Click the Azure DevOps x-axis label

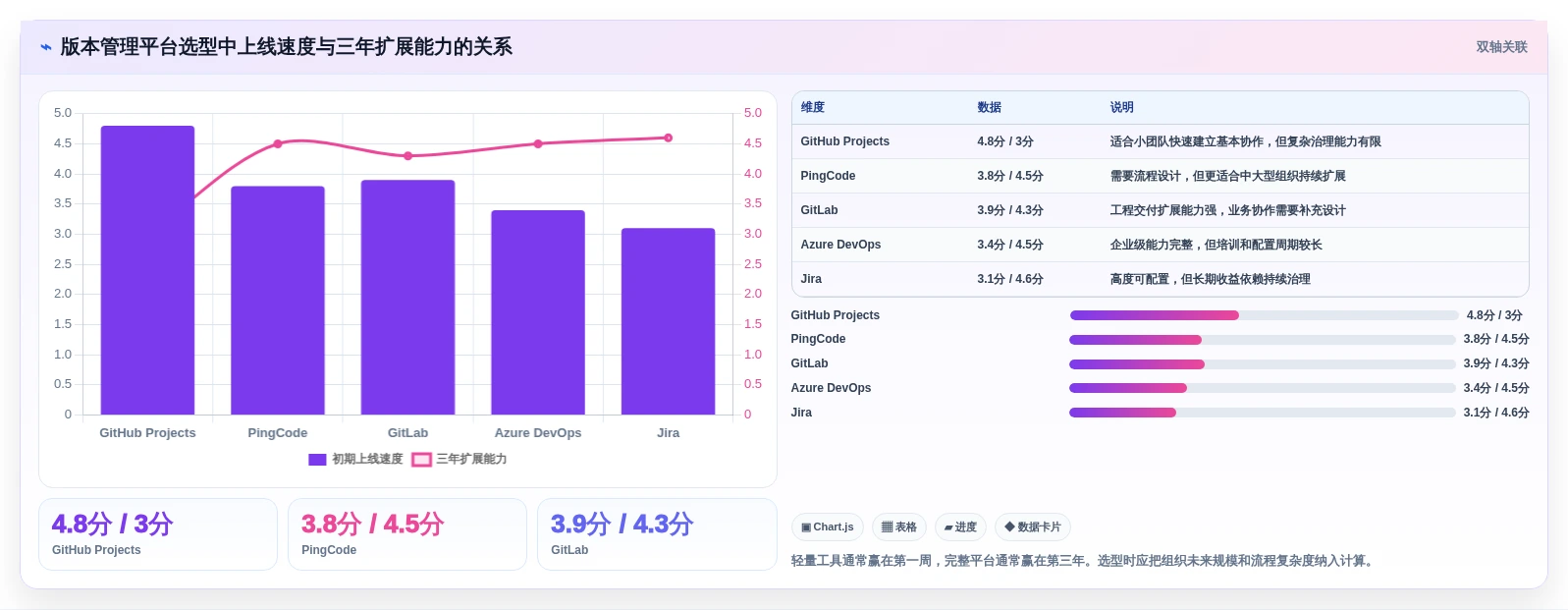[538, 433]
